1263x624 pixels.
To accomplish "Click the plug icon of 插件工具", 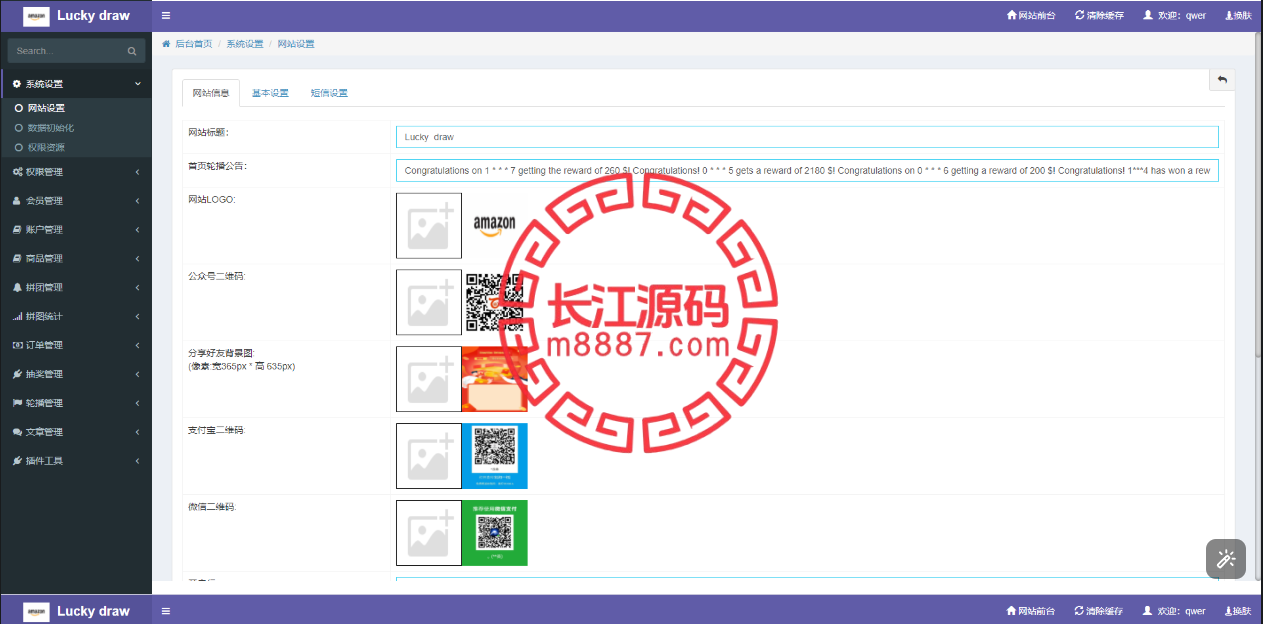I will 17,462.
